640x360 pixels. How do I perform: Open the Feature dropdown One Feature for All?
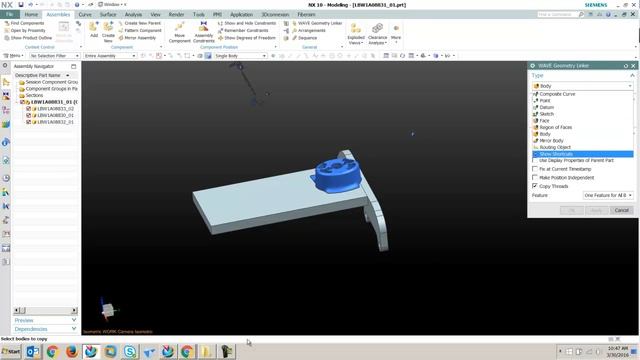[608, 196]
